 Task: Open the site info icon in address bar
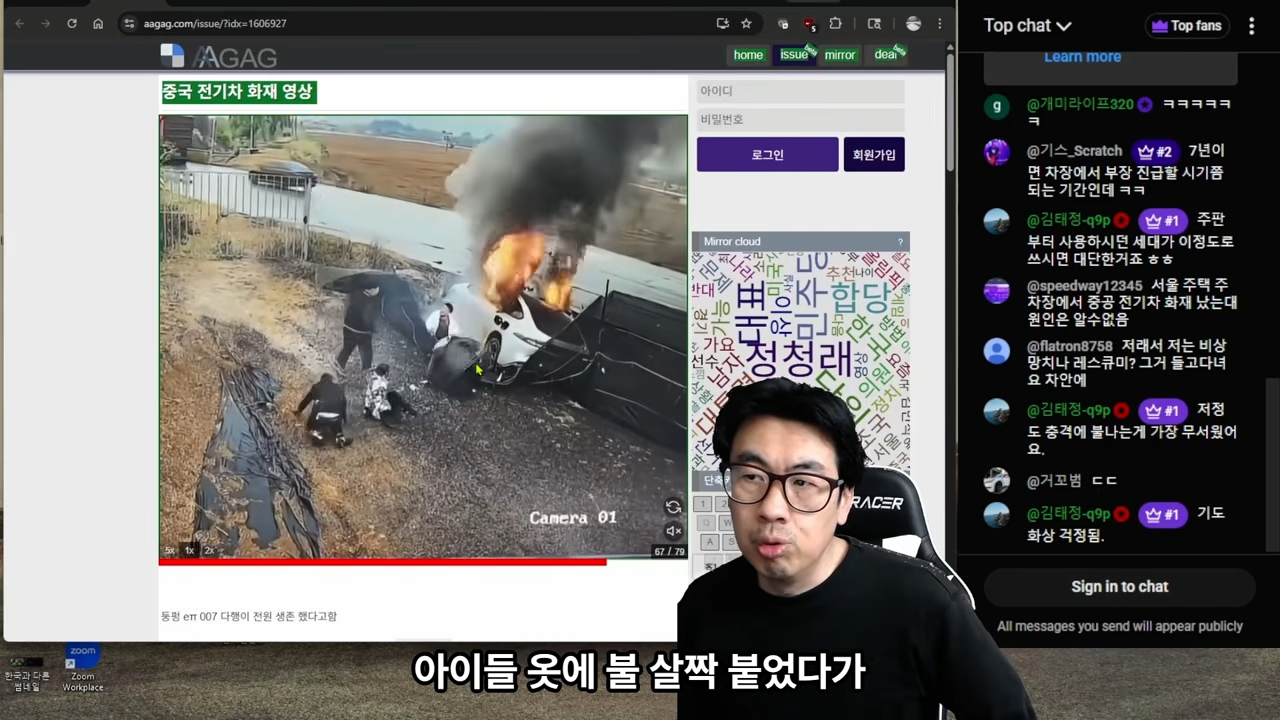tap(129, 23)
